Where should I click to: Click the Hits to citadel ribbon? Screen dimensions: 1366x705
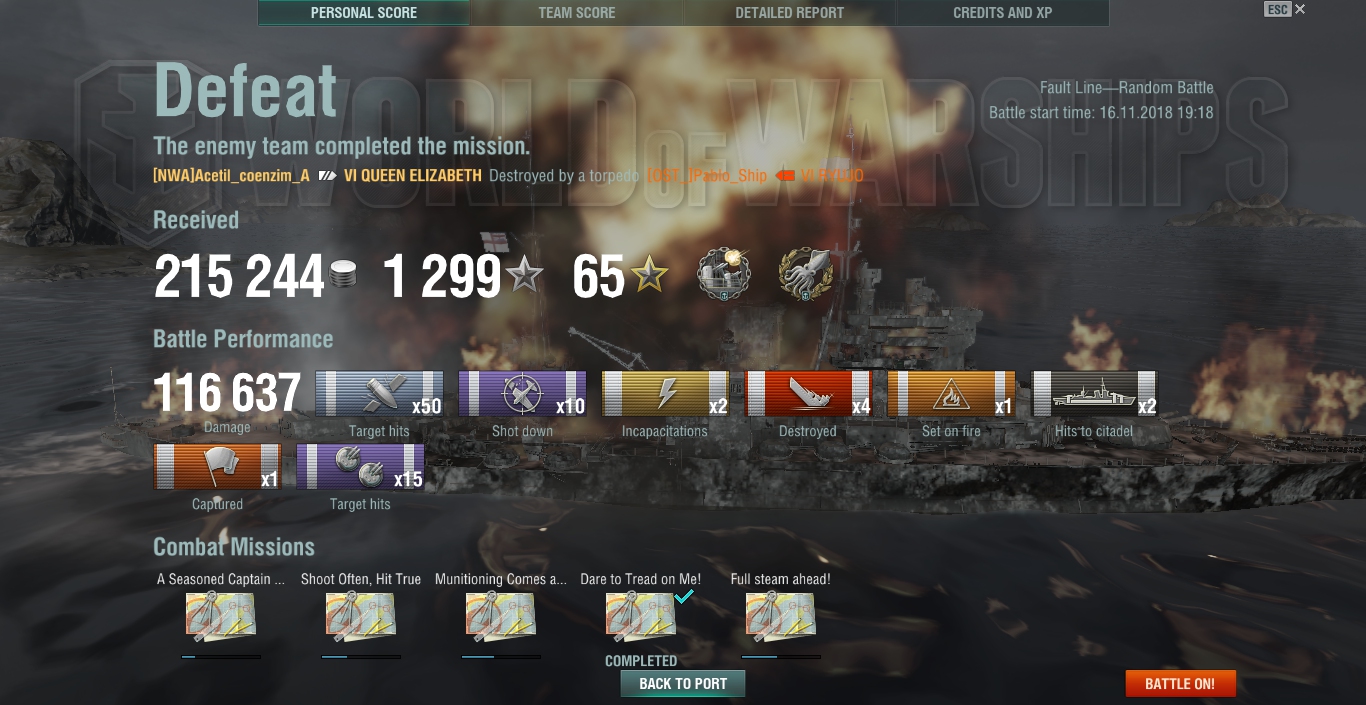(1094, 393)
